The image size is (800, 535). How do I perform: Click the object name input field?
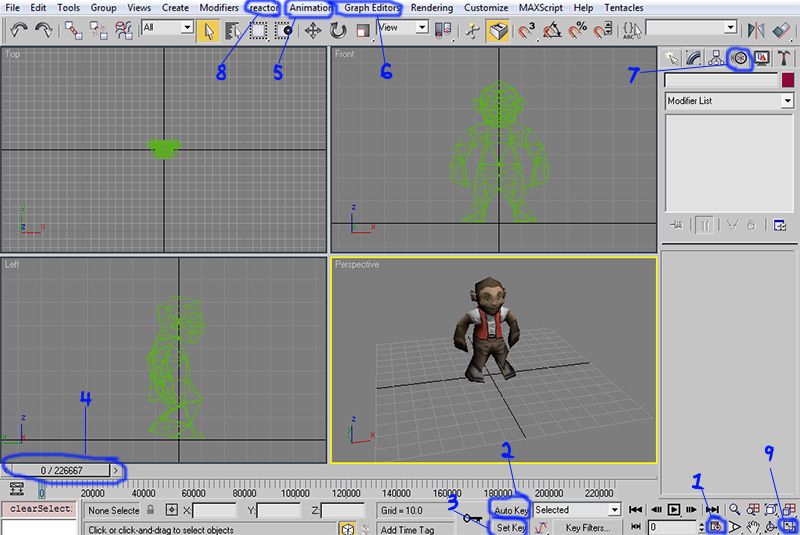(720, 80)
